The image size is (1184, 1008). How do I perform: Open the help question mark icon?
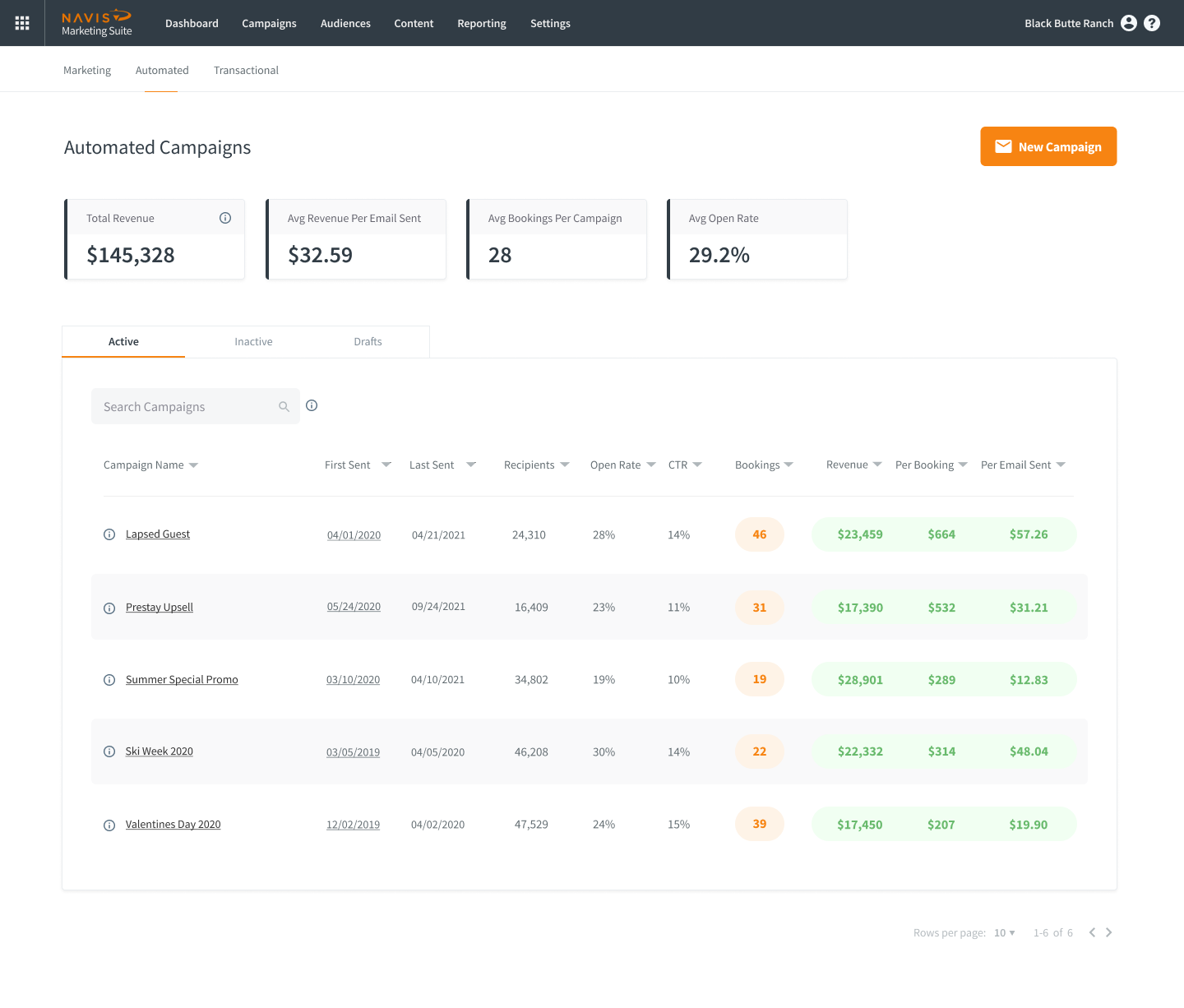click(1152, 23)
